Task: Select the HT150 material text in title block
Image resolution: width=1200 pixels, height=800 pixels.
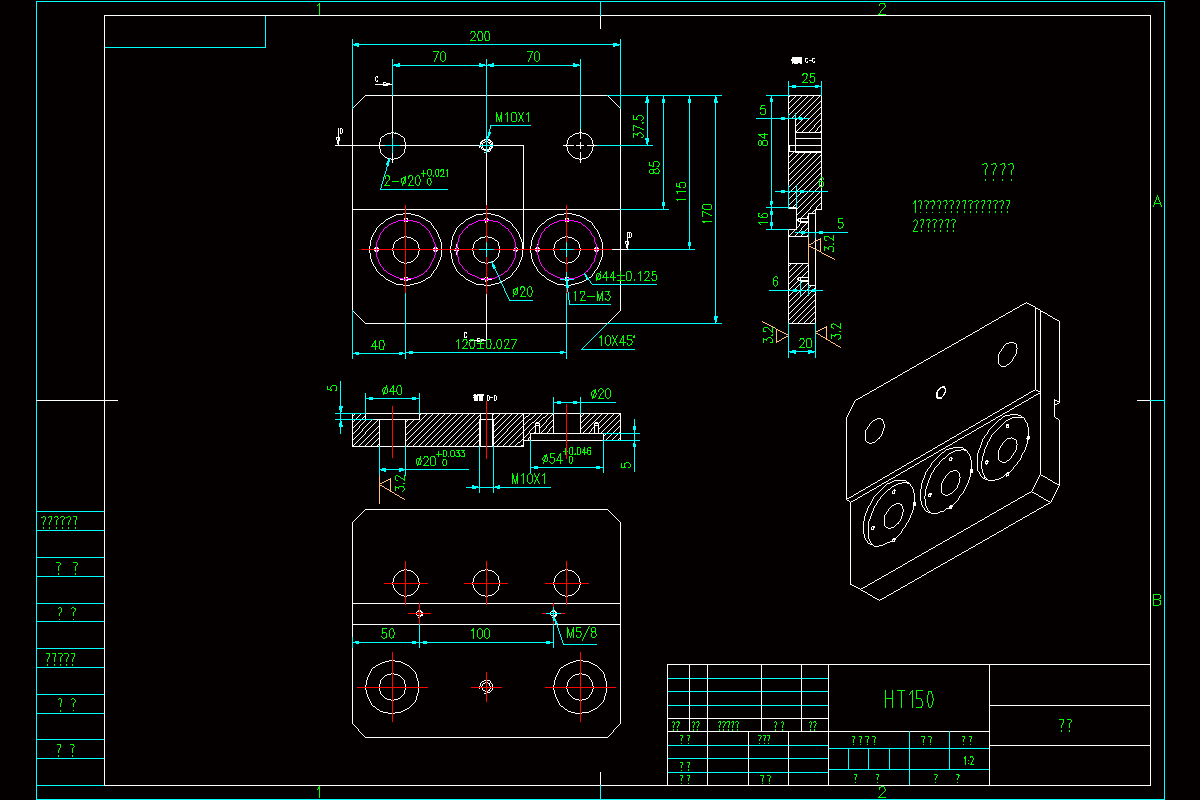Action: click(909, 699)
